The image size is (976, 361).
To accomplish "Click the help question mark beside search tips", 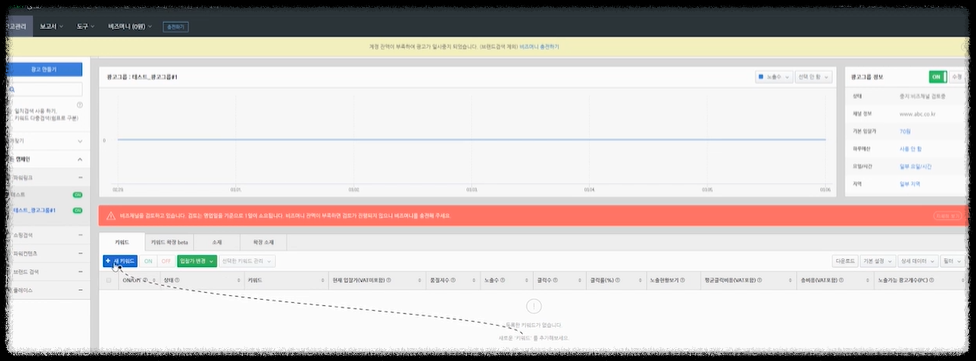I will (x=80, y=105).
